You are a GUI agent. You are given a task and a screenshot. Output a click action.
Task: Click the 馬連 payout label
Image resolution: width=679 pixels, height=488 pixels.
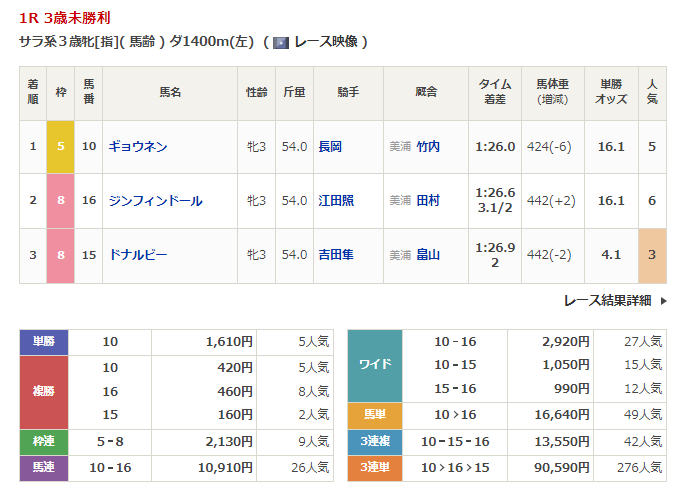pos(43,466)
